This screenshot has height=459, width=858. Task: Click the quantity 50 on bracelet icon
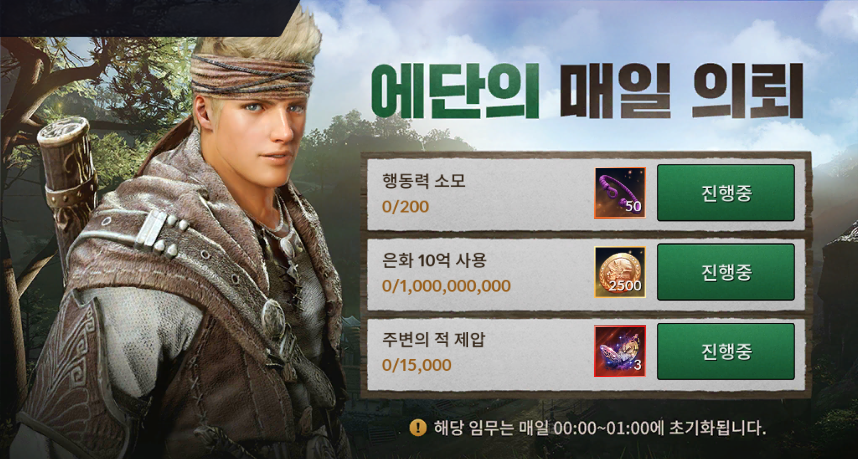[x=633, y=207]
